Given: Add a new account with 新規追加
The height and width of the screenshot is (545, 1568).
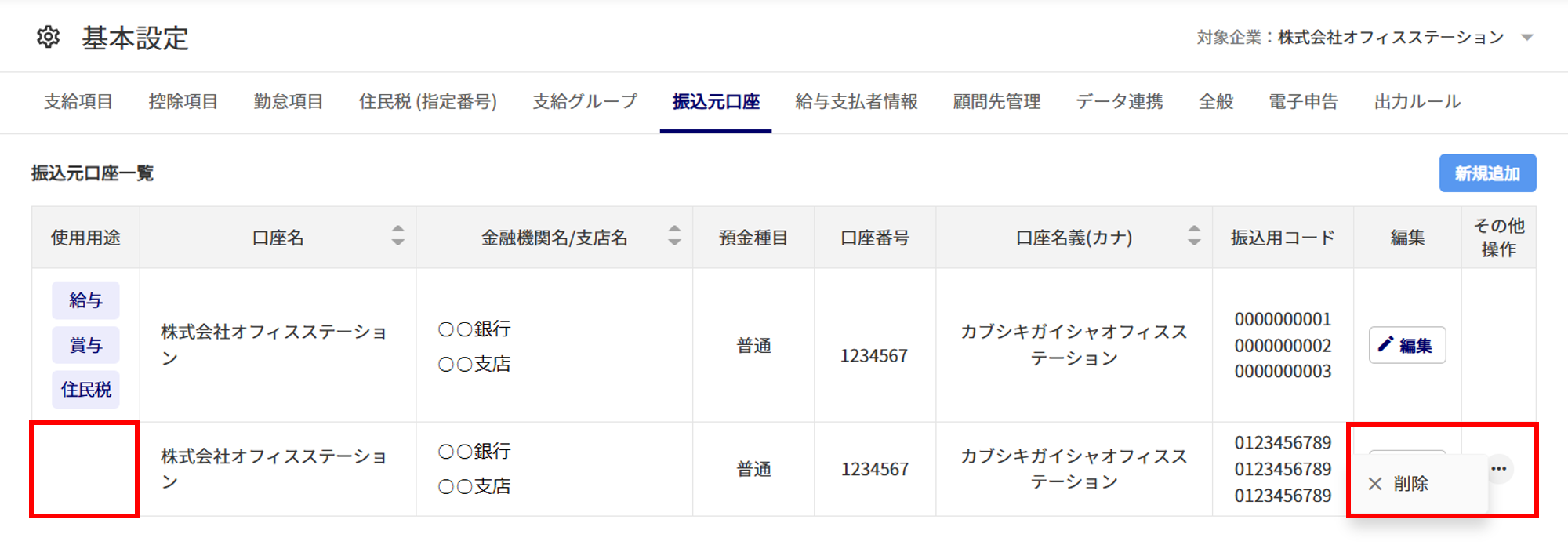Looking at the screenshot, I should click(1487, 173).
